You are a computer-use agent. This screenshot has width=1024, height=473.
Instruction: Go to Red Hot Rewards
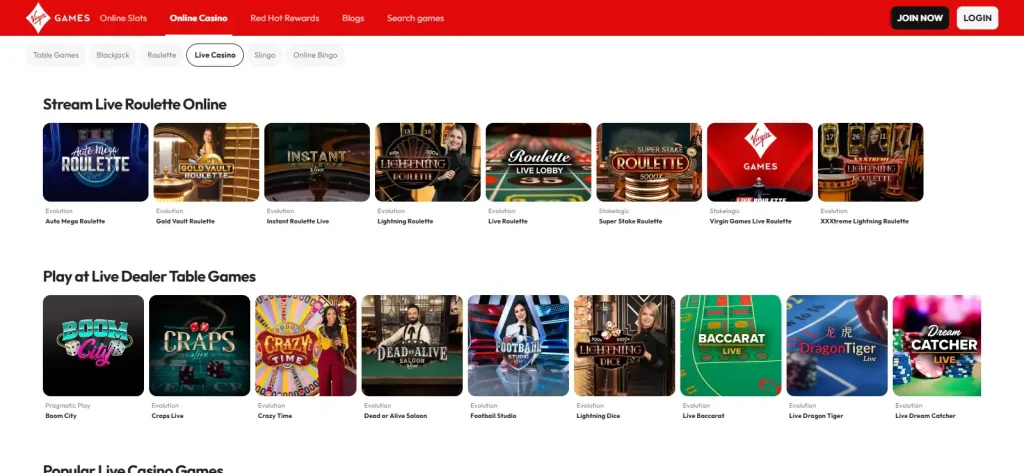(x=285, y=18)
